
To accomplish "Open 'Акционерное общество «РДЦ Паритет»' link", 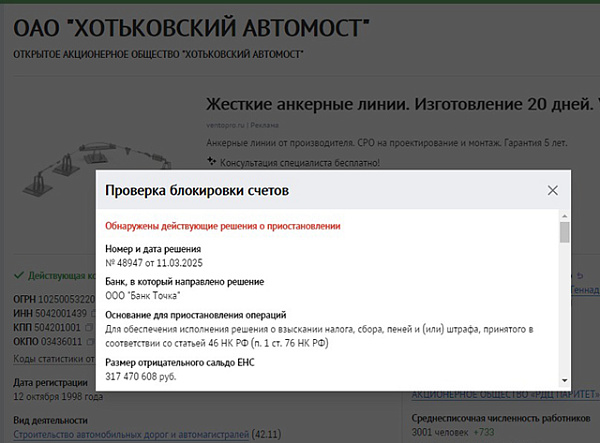I will 505,394.
